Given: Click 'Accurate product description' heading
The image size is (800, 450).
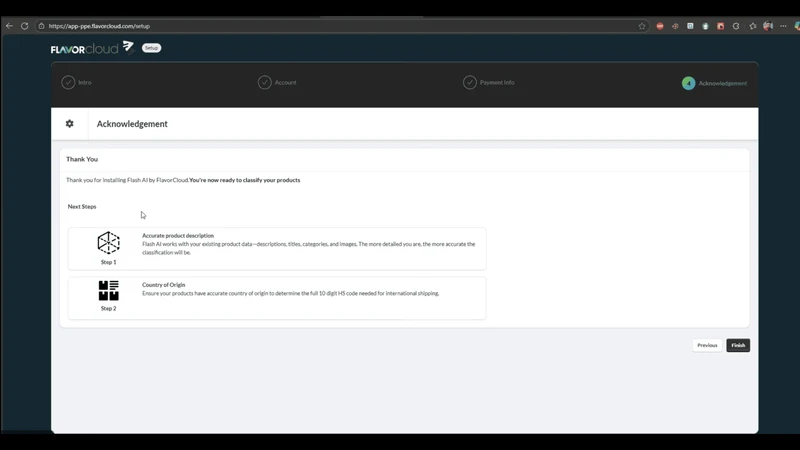Looking at the screenshot, I should tap(178, 236).
